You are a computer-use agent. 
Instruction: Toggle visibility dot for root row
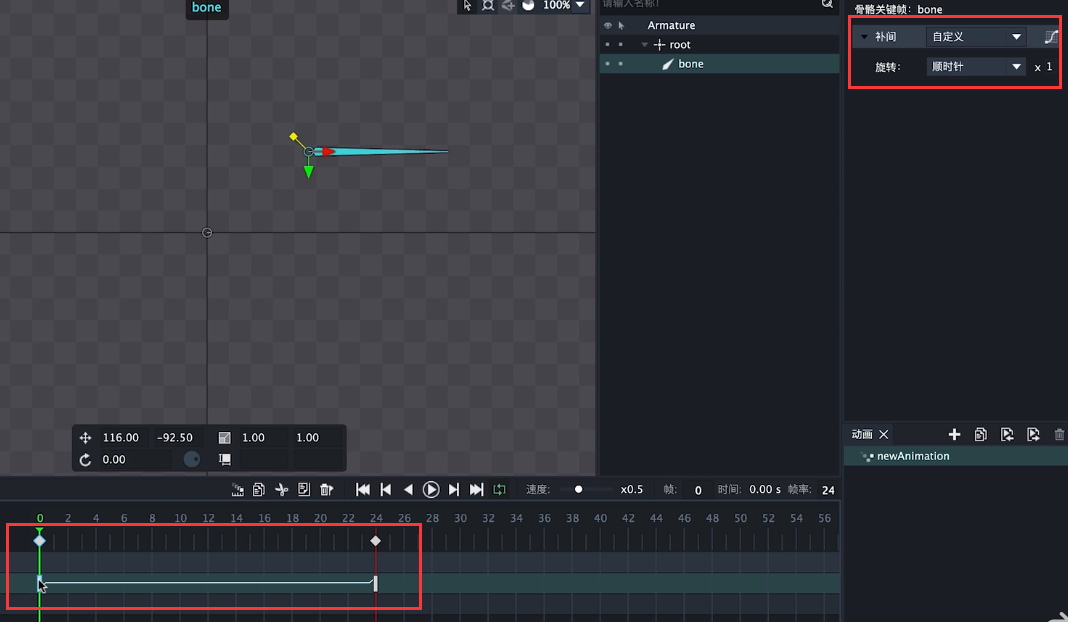coord(608,44)
